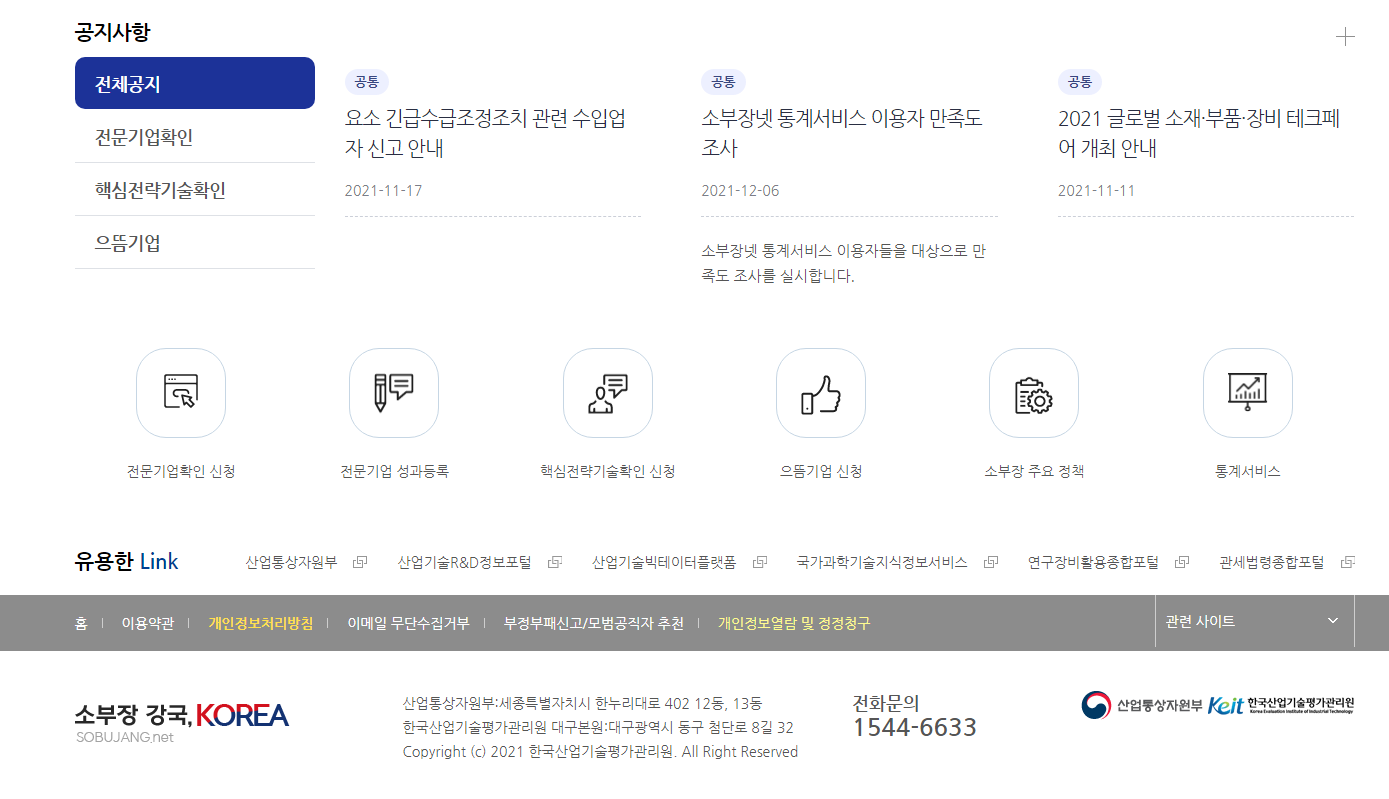
Task: Click the date 2021-12-06
Action: (740, 190)
